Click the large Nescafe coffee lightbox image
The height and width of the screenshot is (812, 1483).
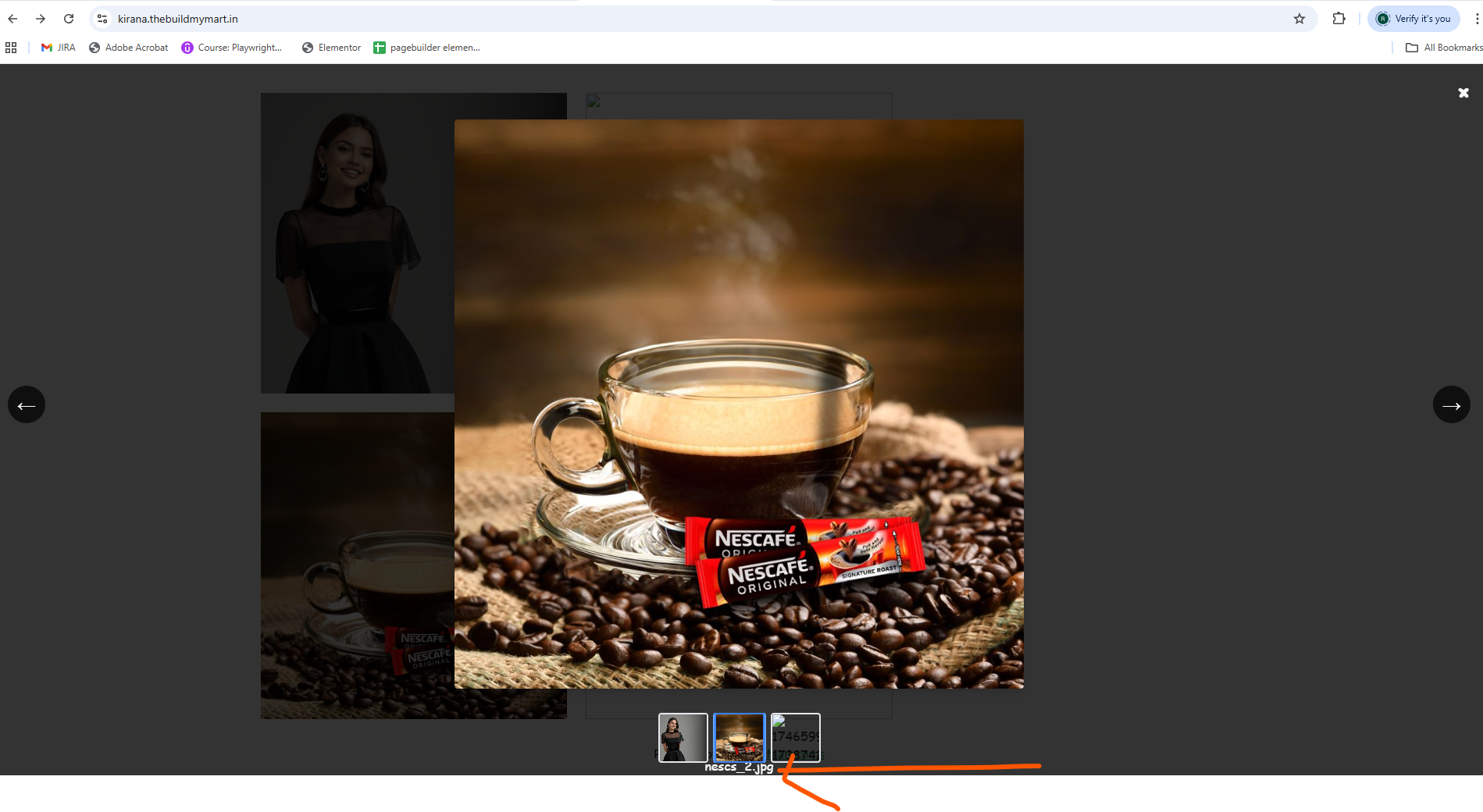point(739,404)
